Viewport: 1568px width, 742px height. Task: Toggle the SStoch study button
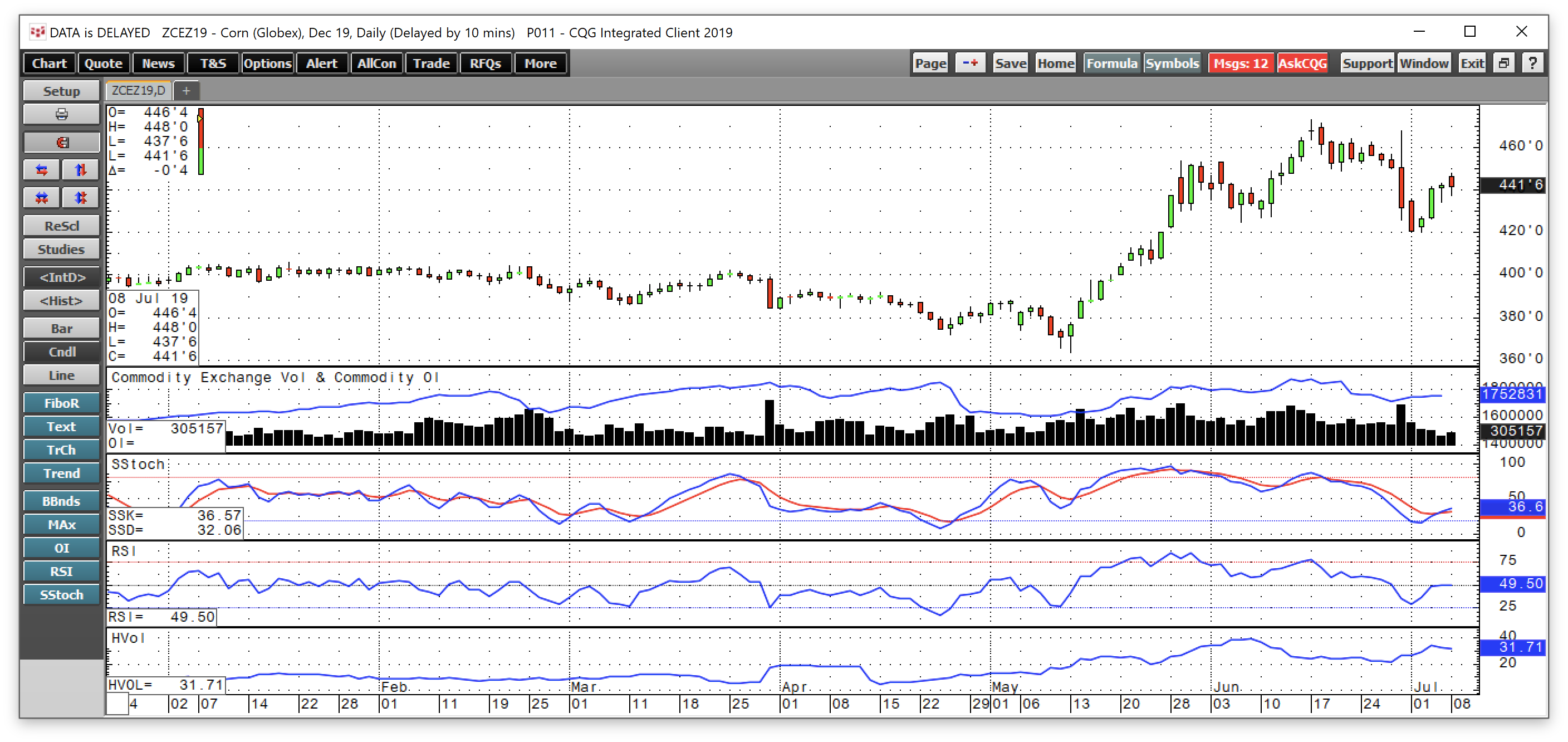61,594
